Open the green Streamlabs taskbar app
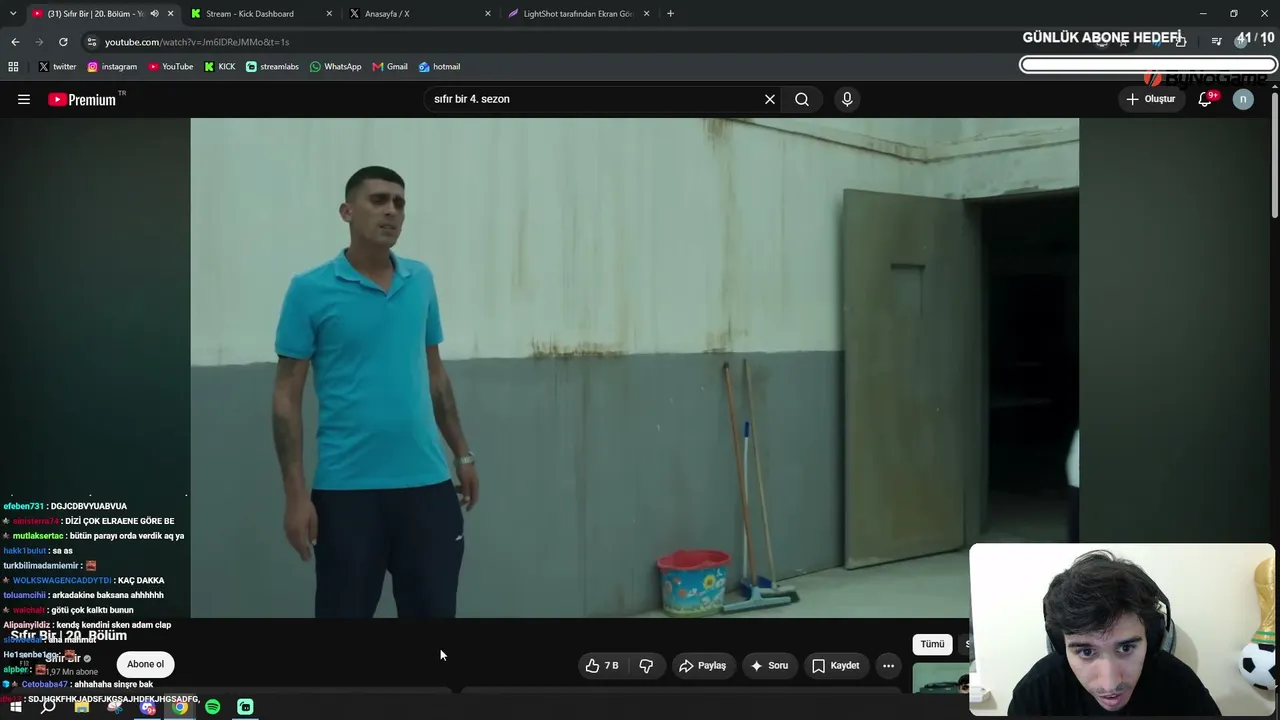The height and width of the screenshot is (720, 1280). pos(246,707)
